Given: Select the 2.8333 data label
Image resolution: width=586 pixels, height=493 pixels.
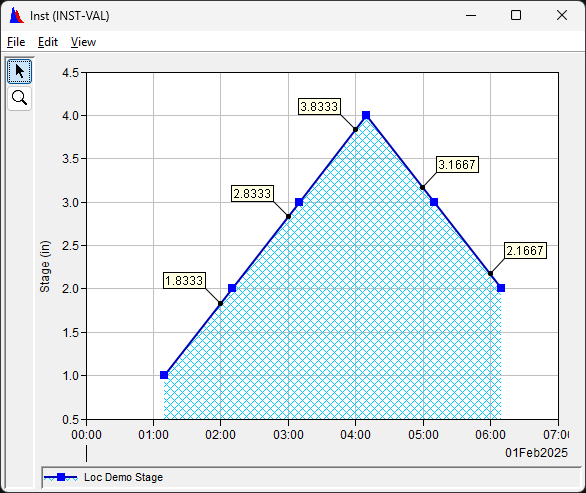Looking at the screenshot, I should coord(252,194).
